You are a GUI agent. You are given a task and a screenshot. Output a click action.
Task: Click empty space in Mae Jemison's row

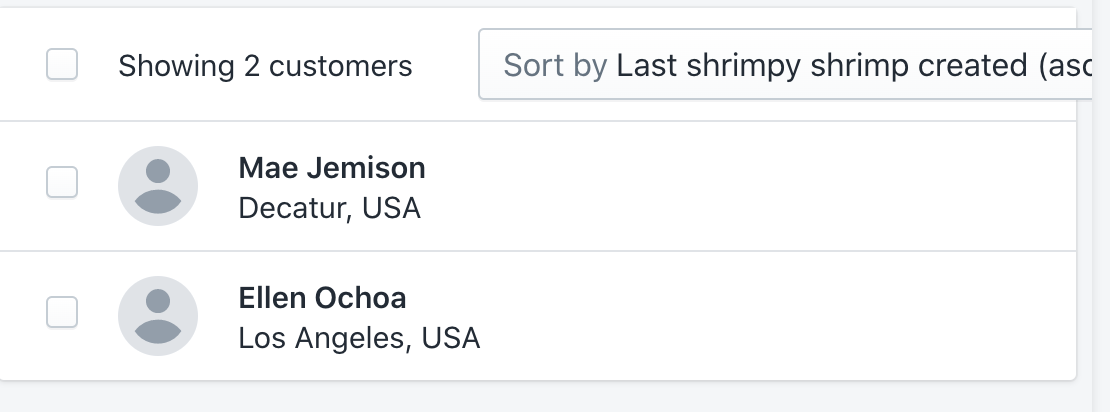pos(750,186)
